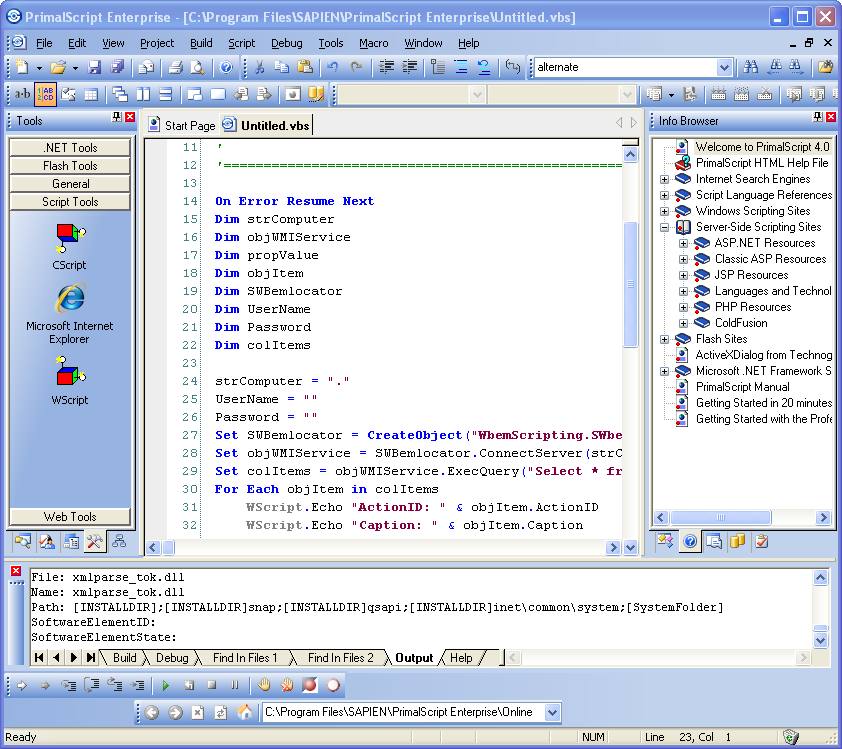Click 'On Error Resume Next' code line

pos(294,201)
